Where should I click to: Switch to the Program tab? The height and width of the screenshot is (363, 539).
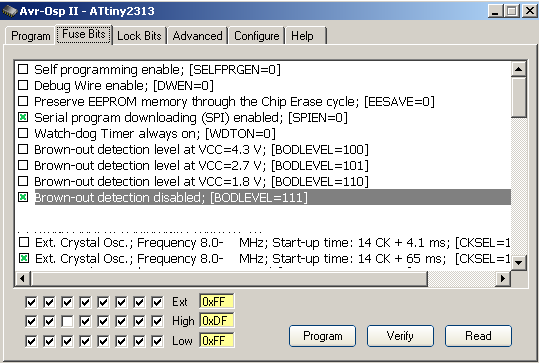pos(30,36)
